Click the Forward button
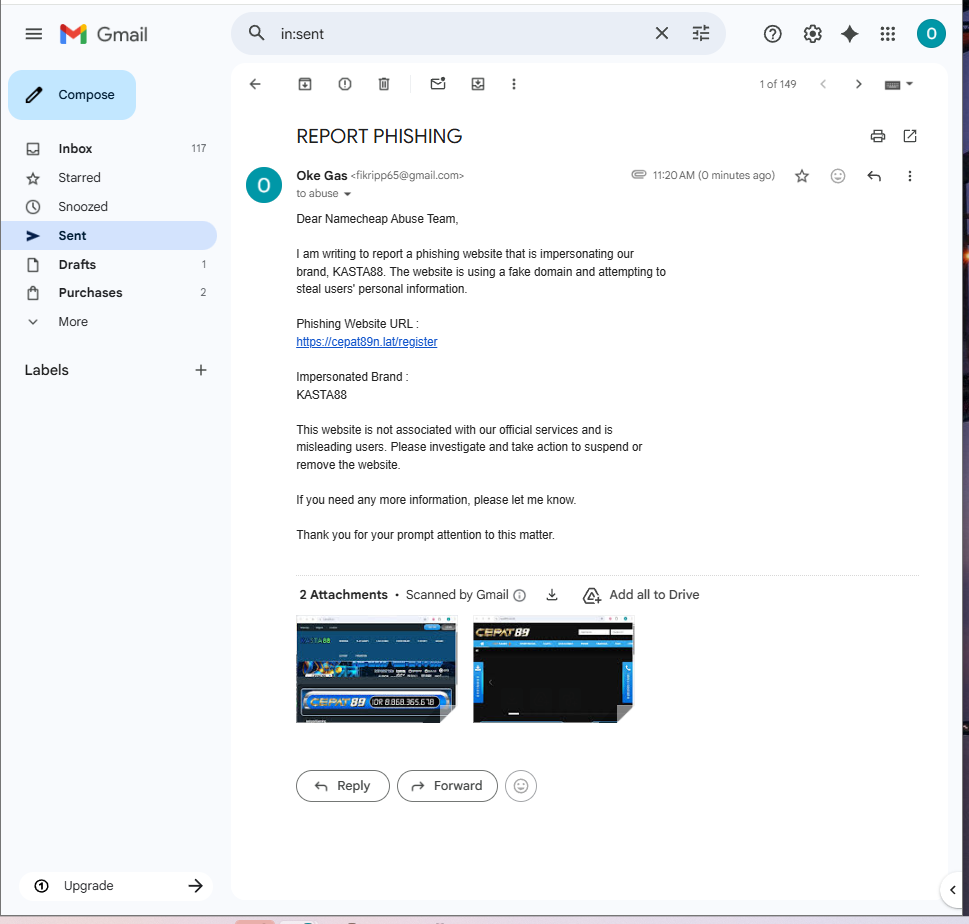Image resolution: width=969 pixels, height=924 pixels. (x=447, y=786)
